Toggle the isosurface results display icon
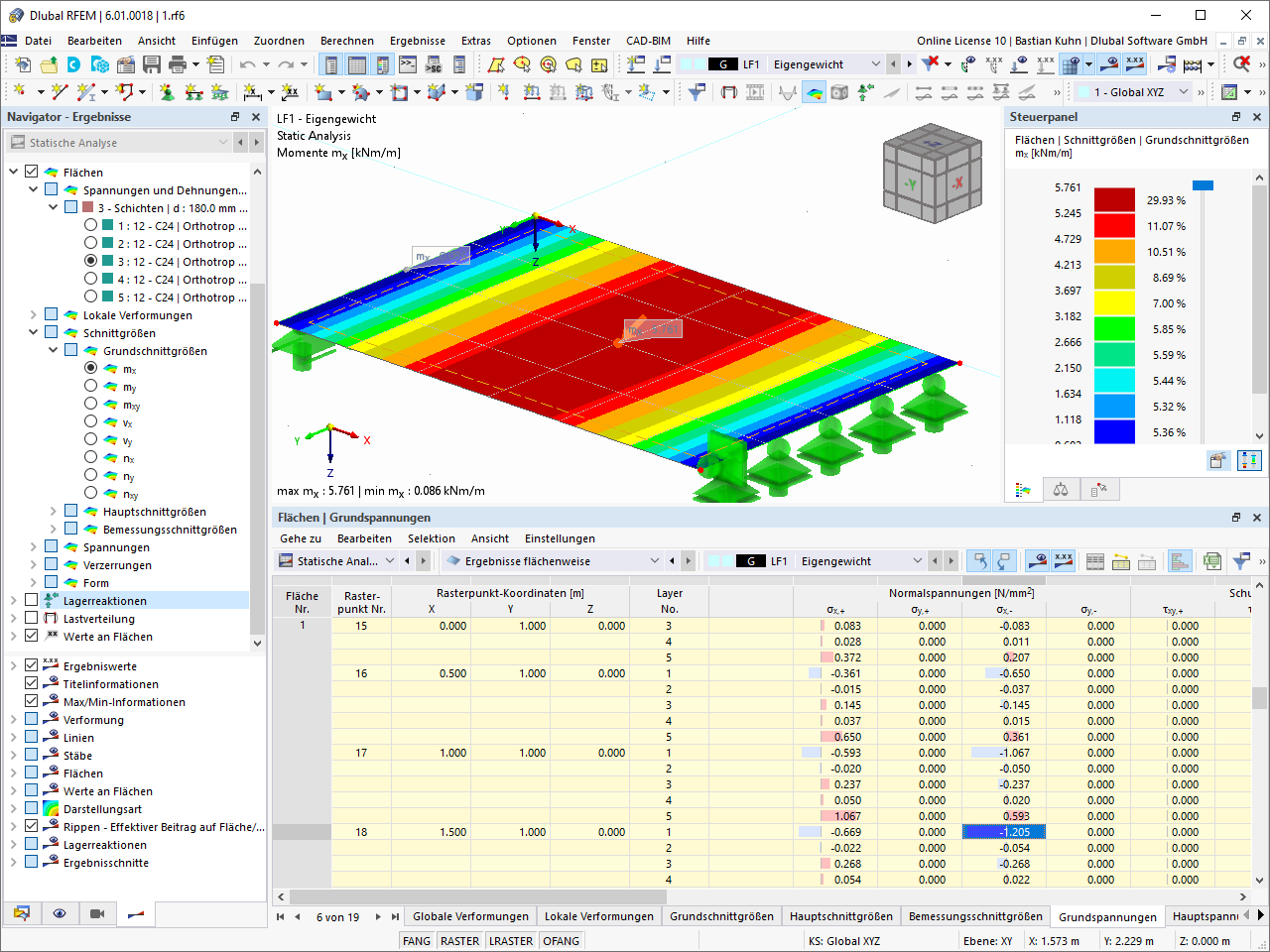 point(814,92)
